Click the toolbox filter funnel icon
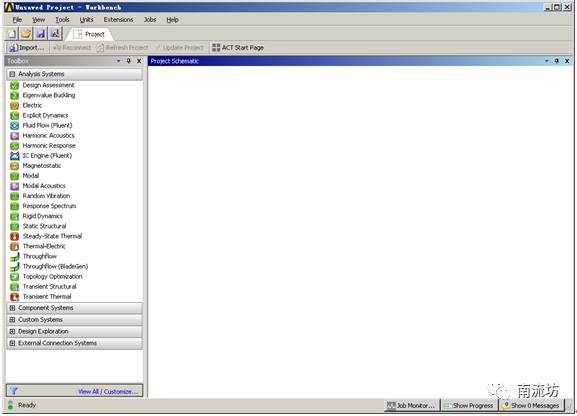The width and height of the screenshot is (577, 416). pyautogui.click(x=14, y=391)
